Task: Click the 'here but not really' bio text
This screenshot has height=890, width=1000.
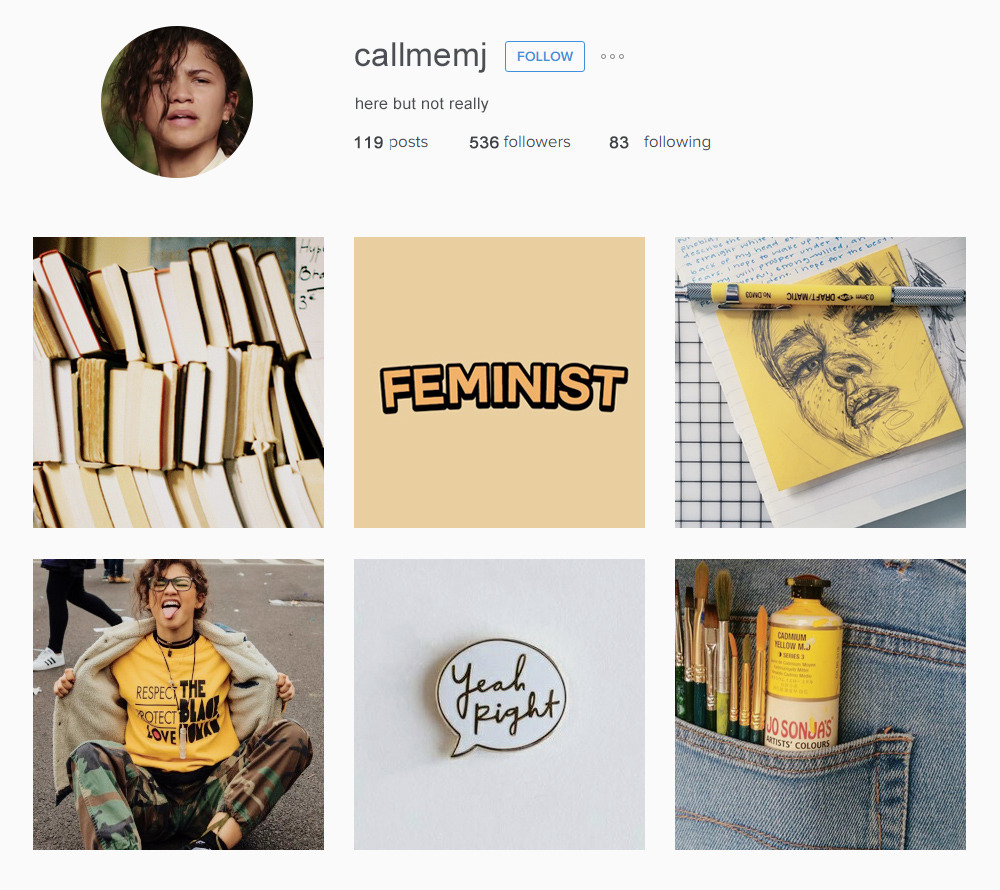Action: tap(422, 103)
